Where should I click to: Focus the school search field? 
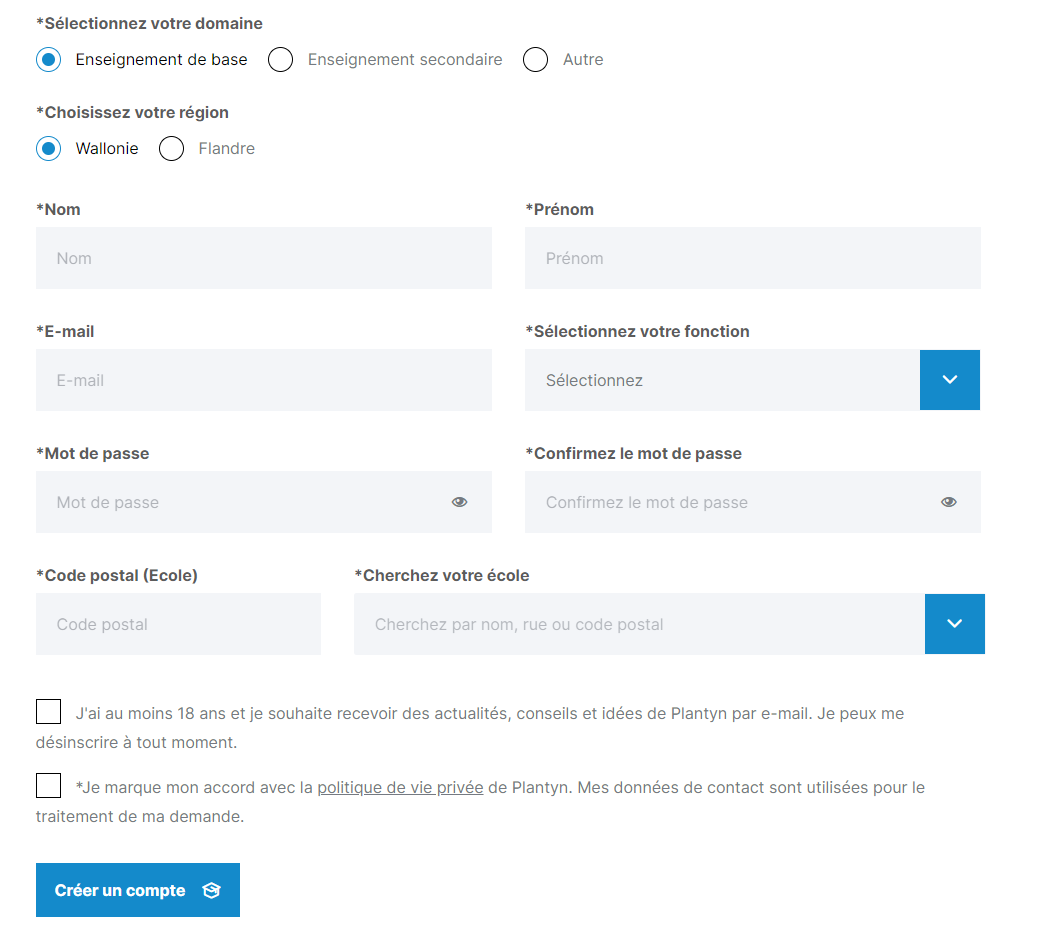(639, 624)
